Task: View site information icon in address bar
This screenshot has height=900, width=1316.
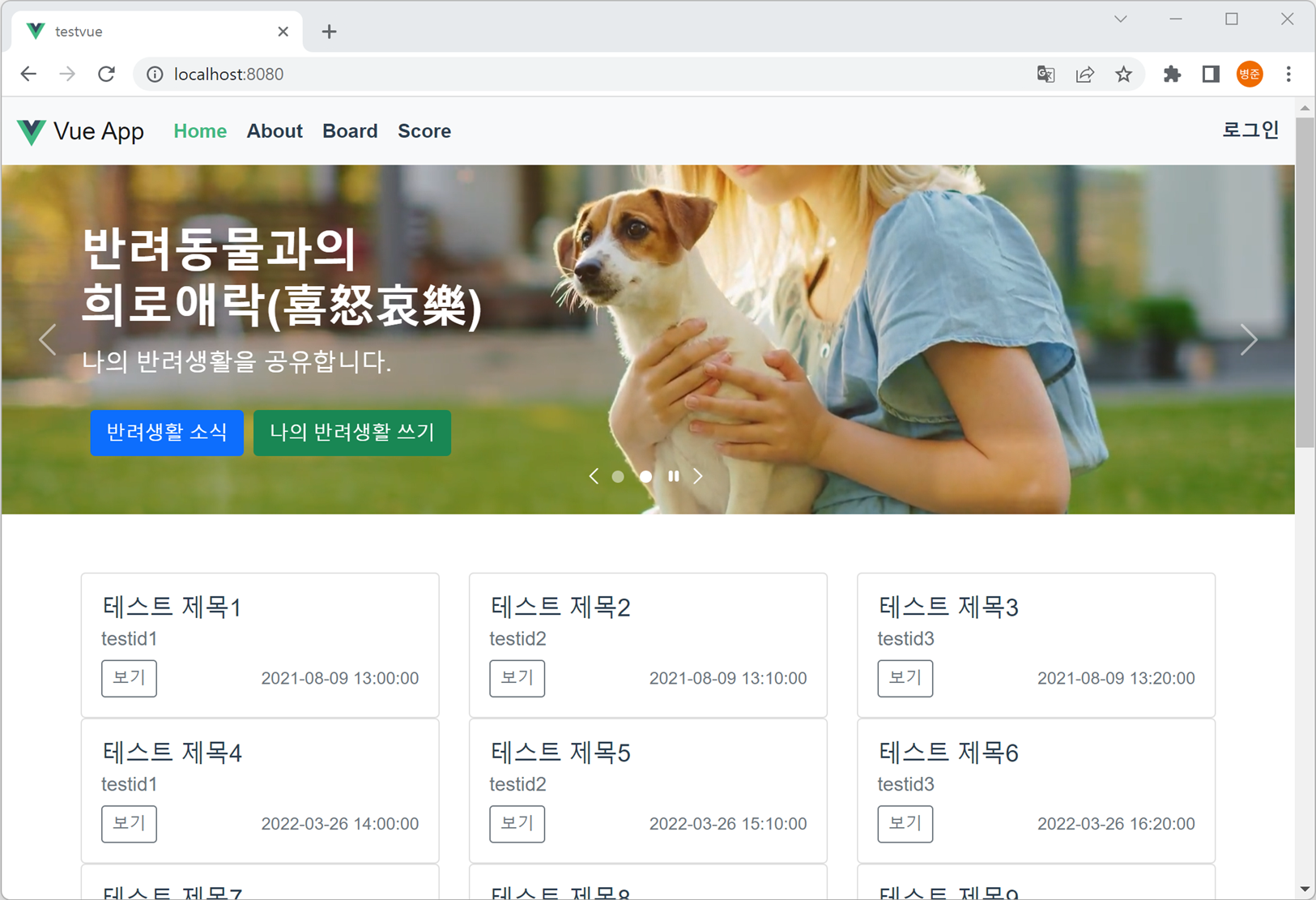Action: point(154,75)
